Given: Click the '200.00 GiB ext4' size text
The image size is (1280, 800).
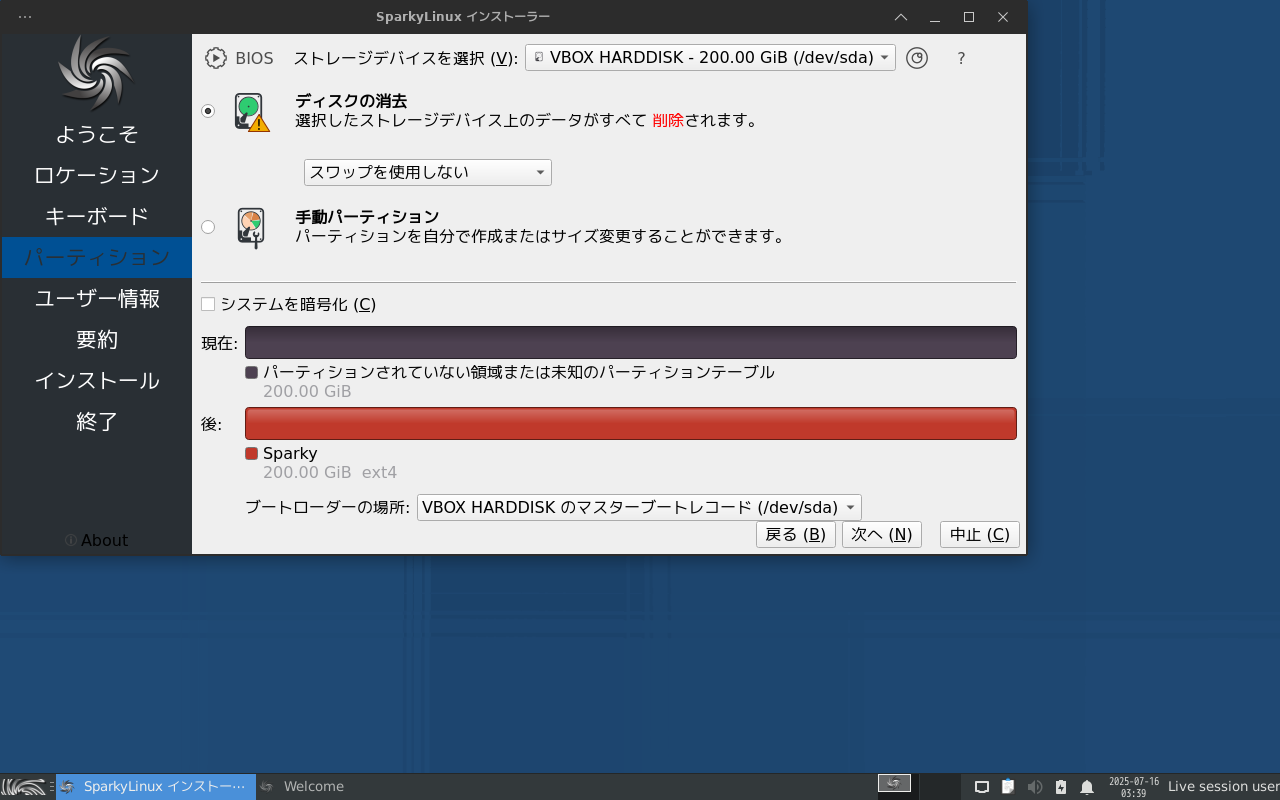Looking at the screenshot, I should (330, 472).
